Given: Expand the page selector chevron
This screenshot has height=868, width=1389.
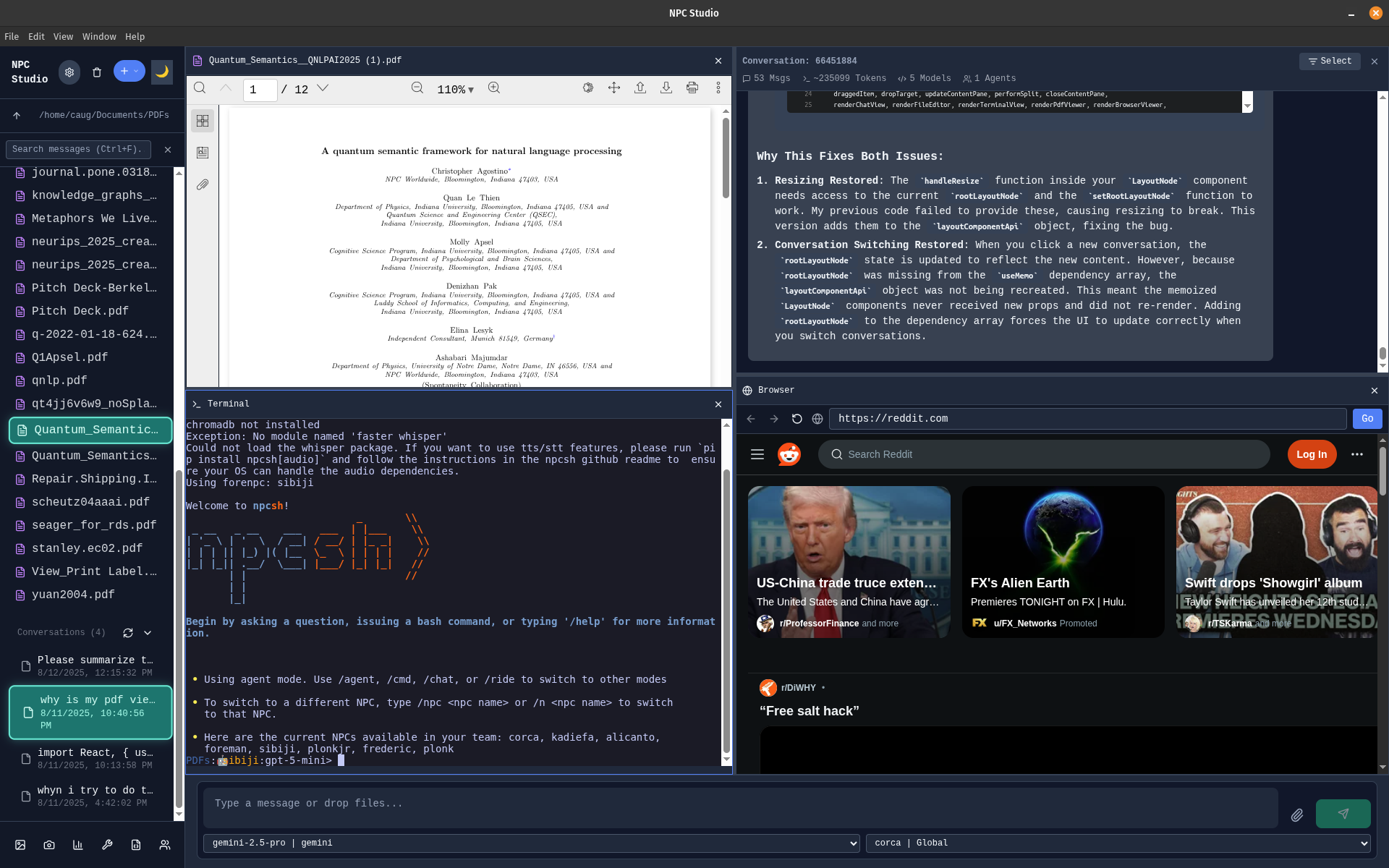Looking at the screenshot, I should 323,88.
